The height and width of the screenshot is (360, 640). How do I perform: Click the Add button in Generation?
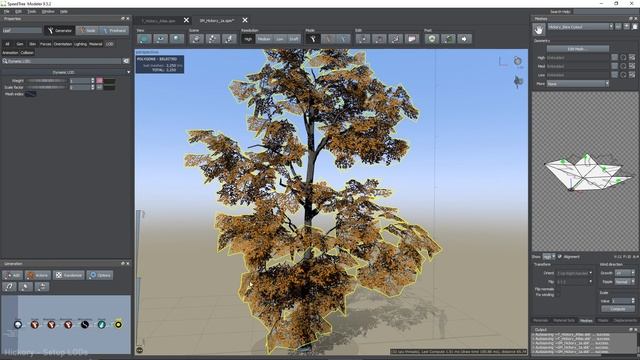[x=13, y=276]
